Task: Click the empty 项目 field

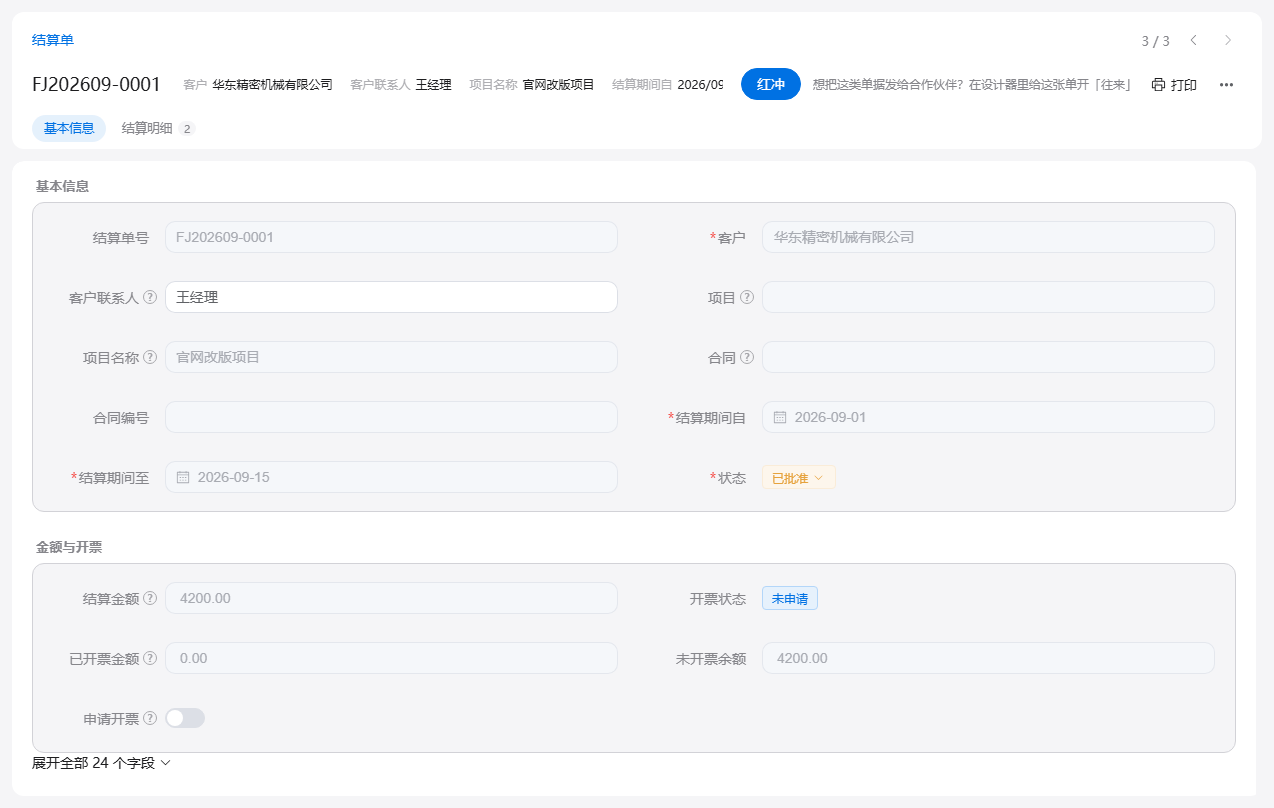Action: point(988,297)
